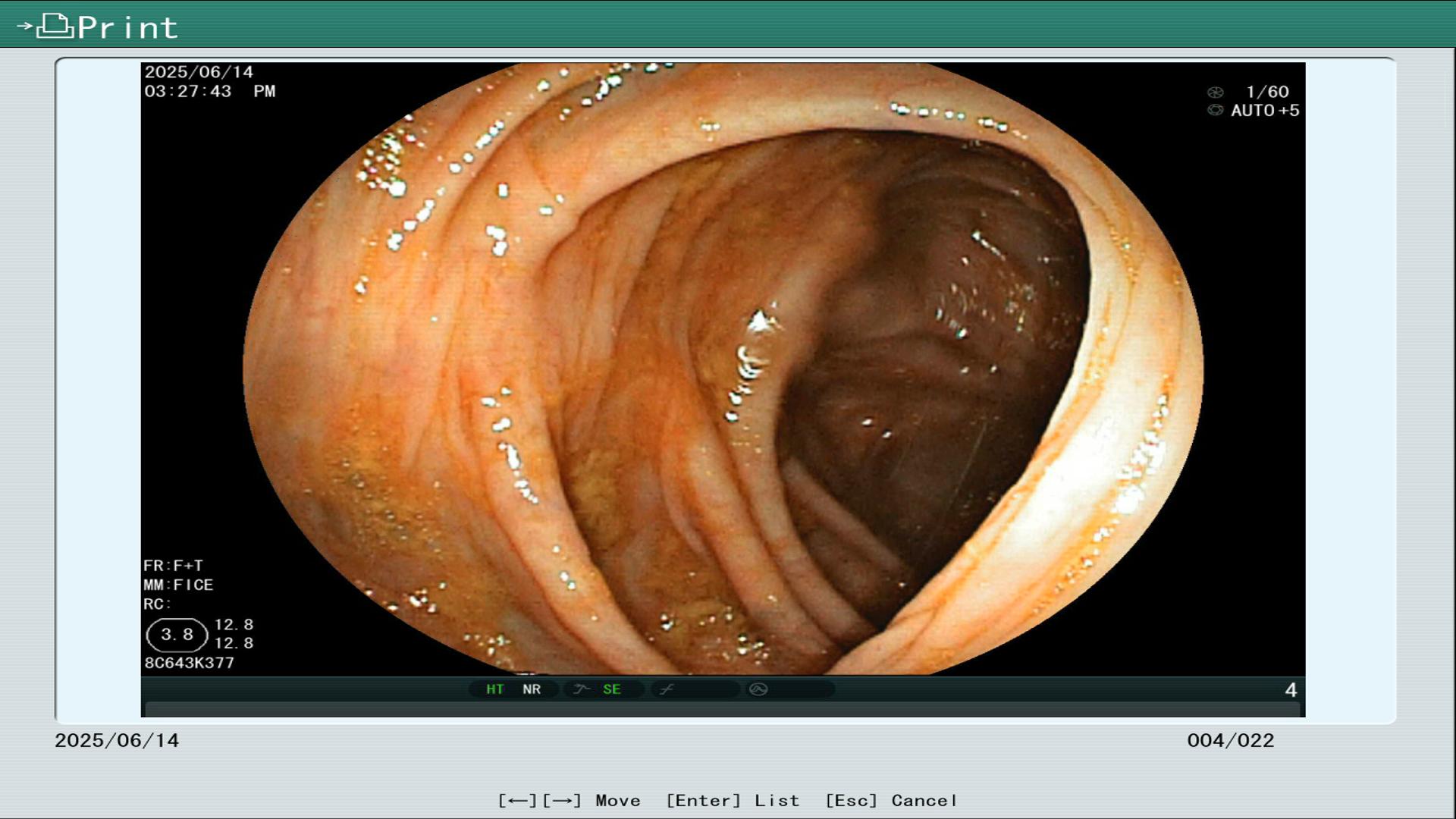The height and width of the screenshot is (819, 1456).
Task: Click the 03:27:43 PM timestamp overlay
Action: 210,92
